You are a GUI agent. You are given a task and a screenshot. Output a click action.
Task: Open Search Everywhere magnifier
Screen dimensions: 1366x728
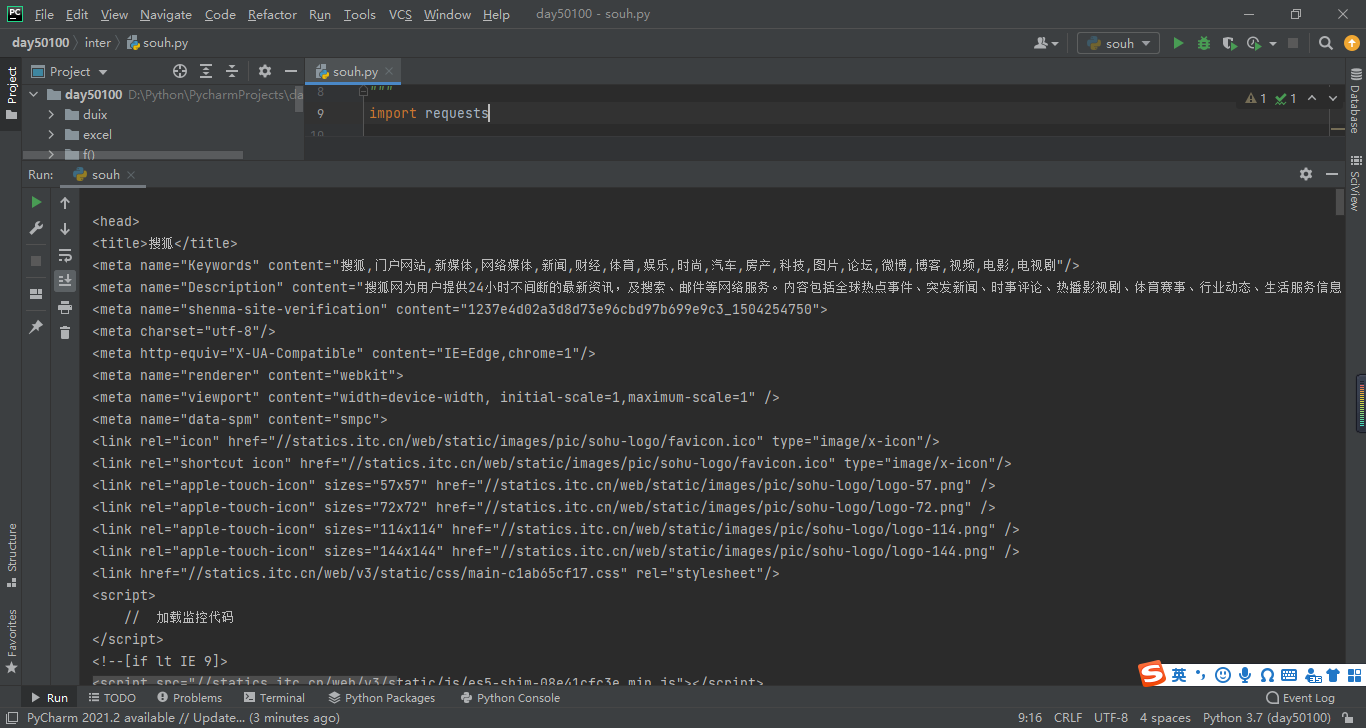(1325, 43)
